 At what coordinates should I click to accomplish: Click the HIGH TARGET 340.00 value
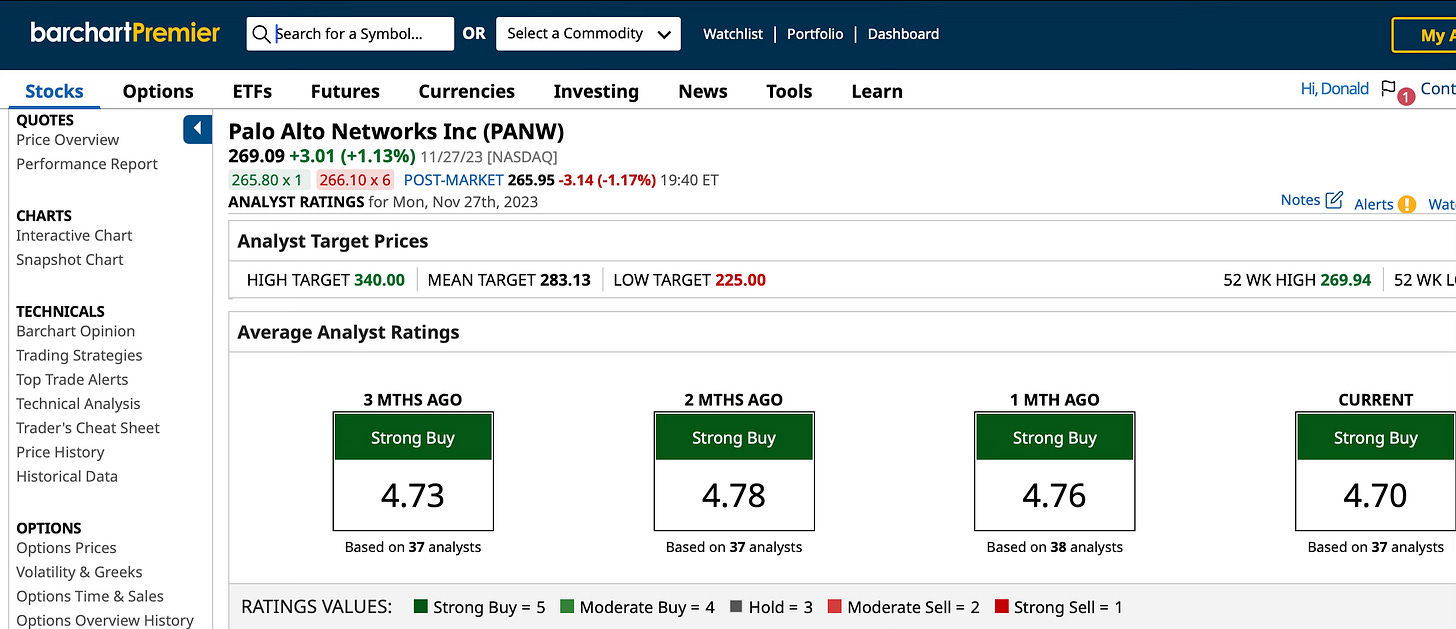(379, 280)
